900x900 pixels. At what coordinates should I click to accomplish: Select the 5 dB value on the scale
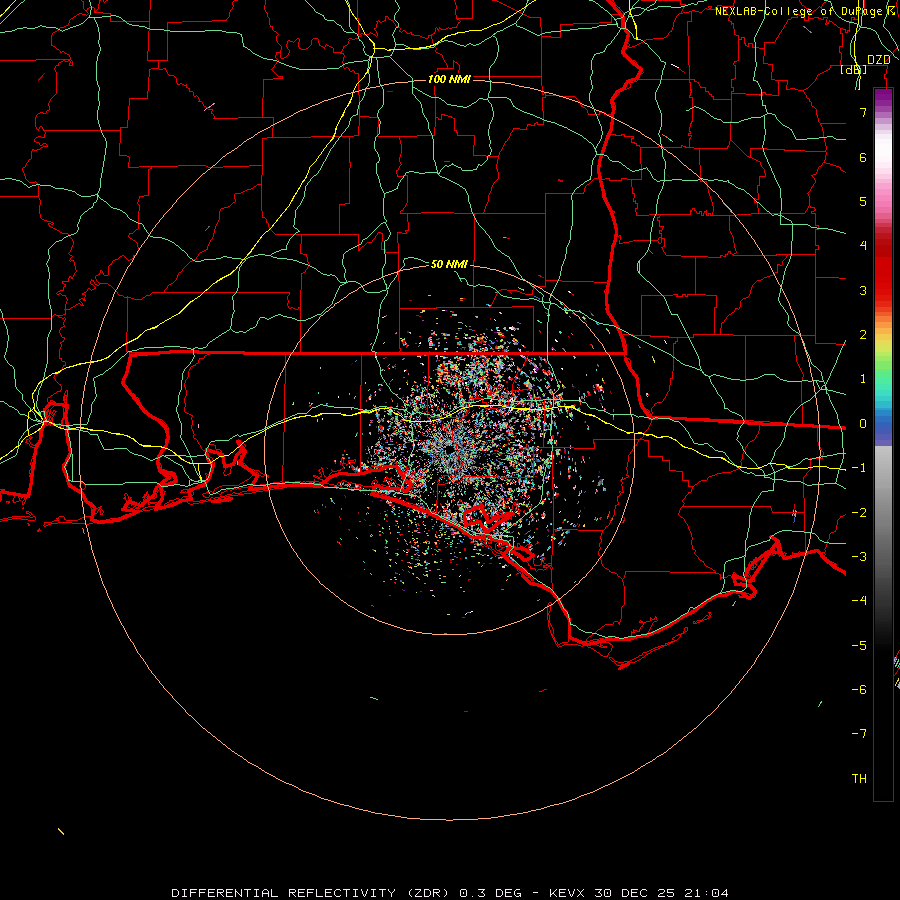click(863, 201)
